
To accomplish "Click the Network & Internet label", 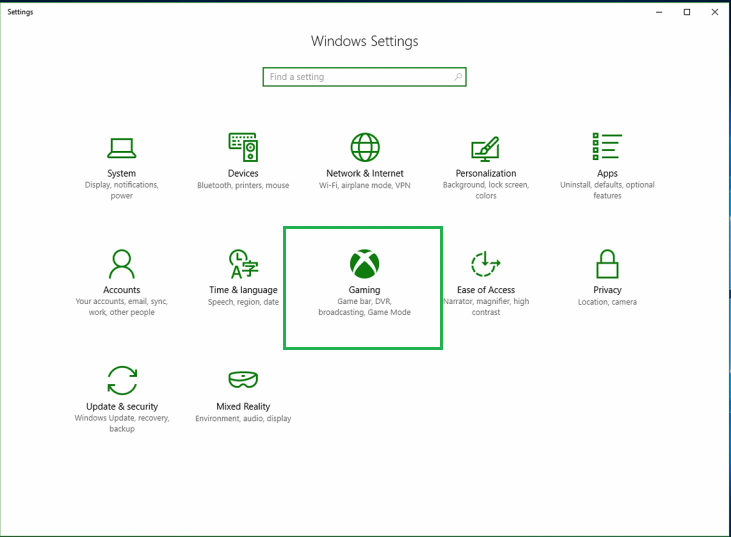I will pyautogui.click(x=365, y=173).
